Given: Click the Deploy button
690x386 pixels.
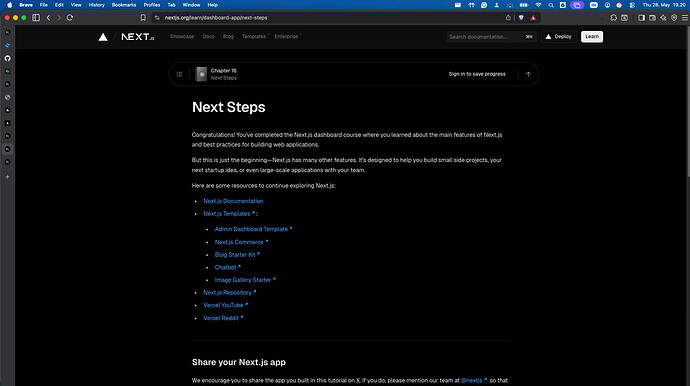Looking at the screenshot, I should [x=558, y=37].
